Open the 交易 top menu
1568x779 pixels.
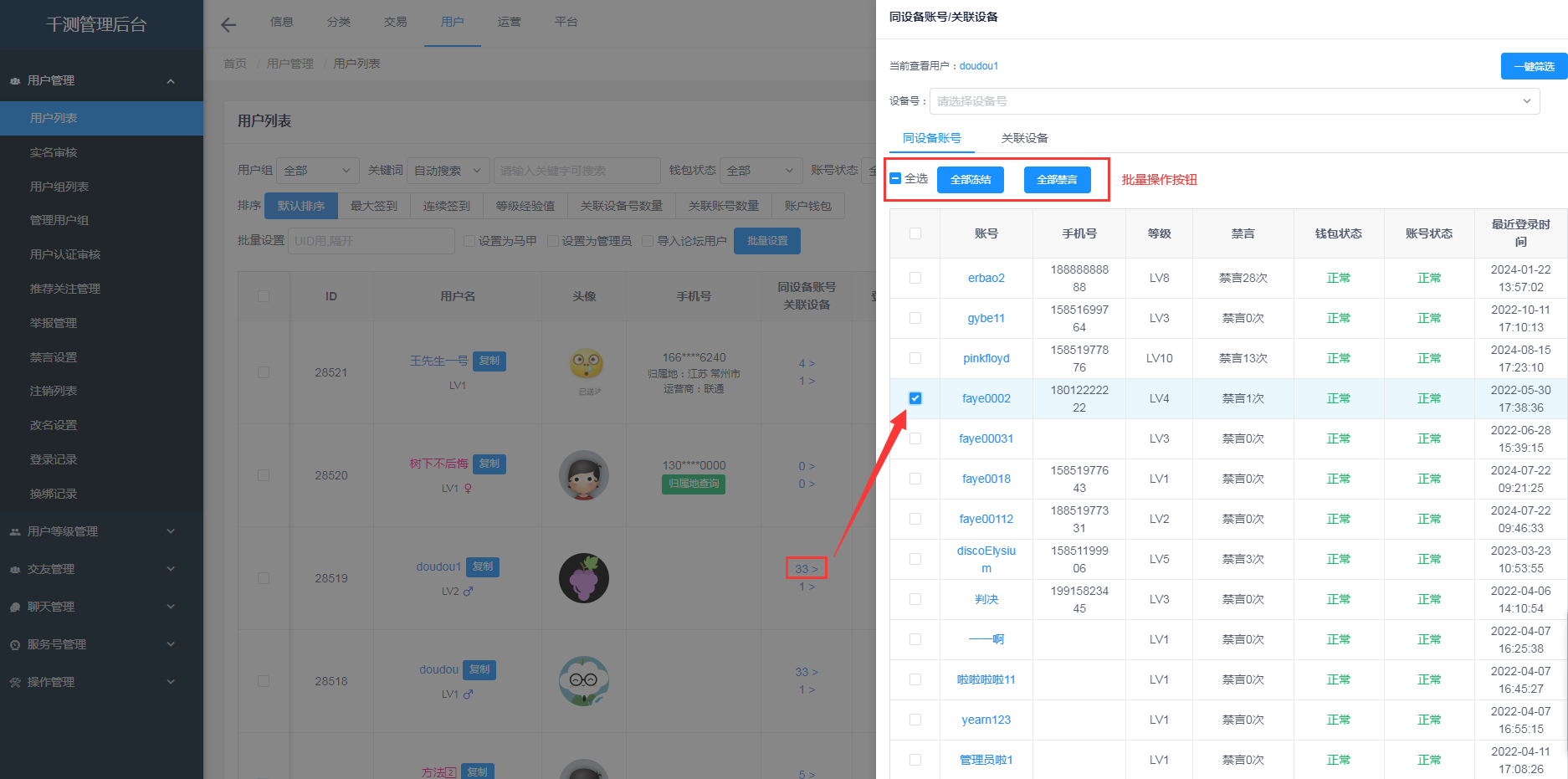[x=396, y=22]
